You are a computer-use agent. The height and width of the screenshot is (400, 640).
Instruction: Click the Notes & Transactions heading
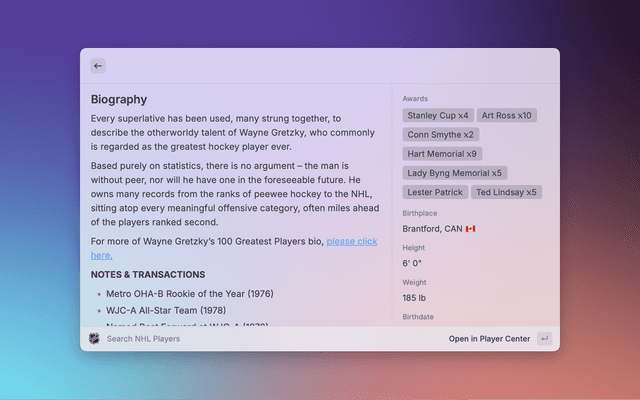click(148, 274)
